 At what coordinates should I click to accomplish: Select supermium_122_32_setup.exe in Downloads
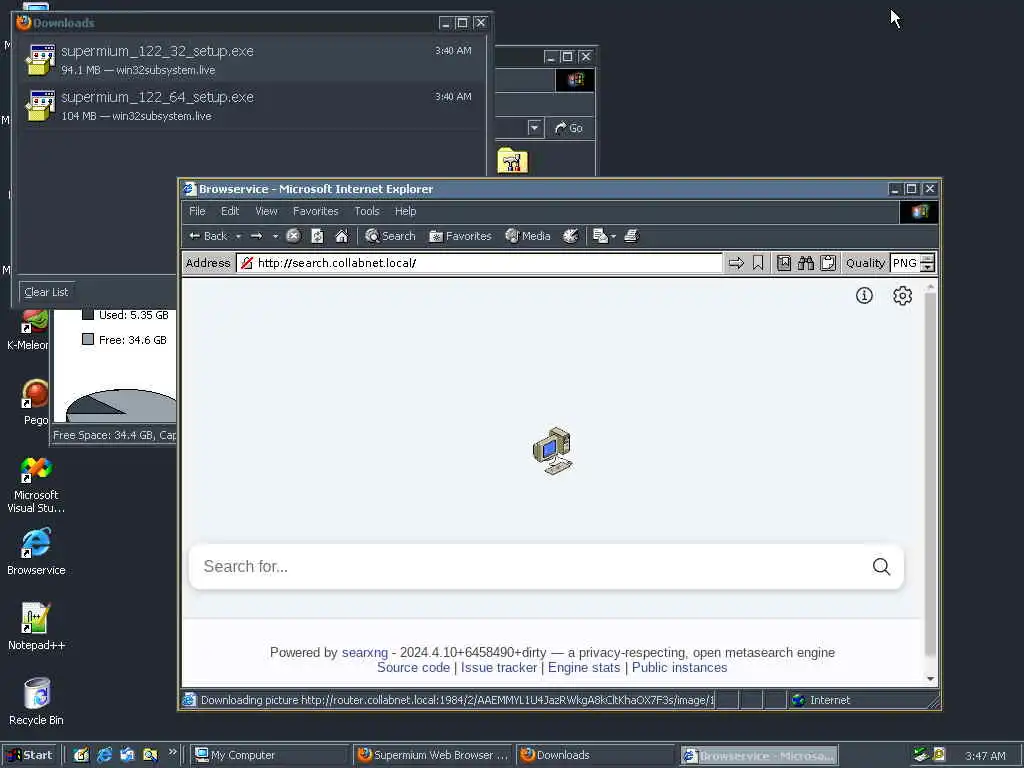click(251, 59)
